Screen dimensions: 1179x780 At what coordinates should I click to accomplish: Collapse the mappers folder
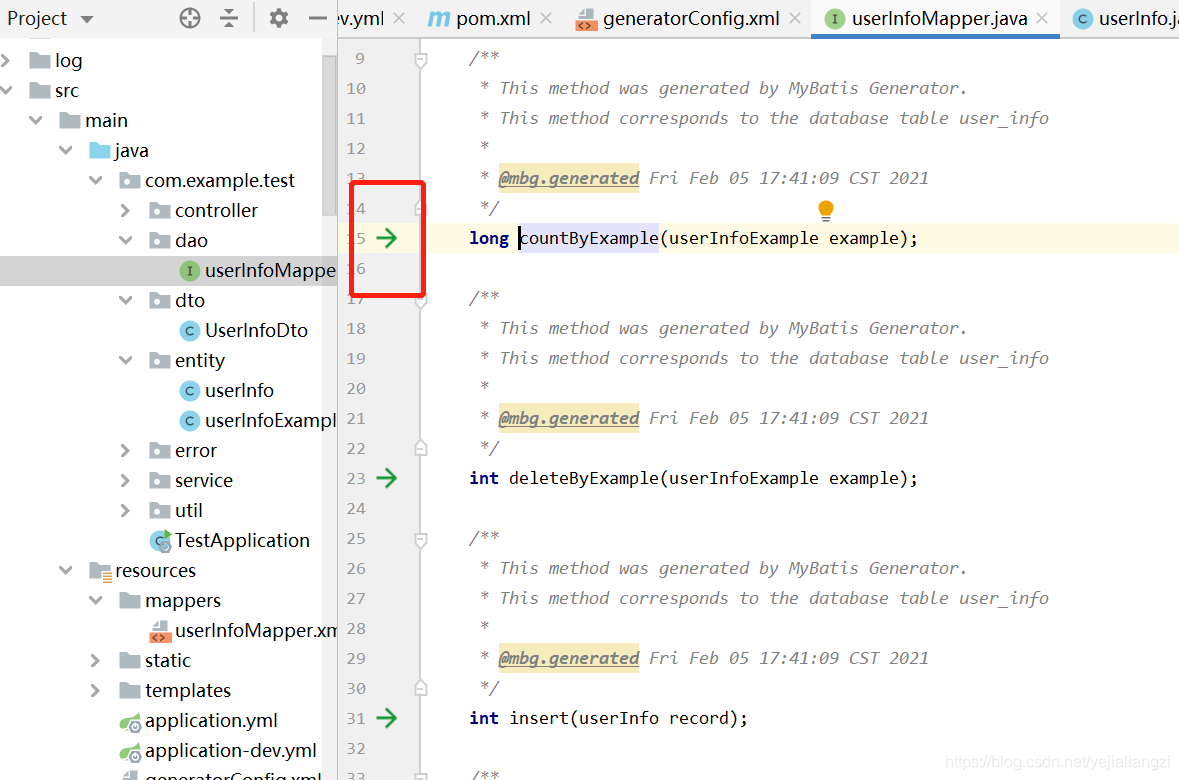95,600
